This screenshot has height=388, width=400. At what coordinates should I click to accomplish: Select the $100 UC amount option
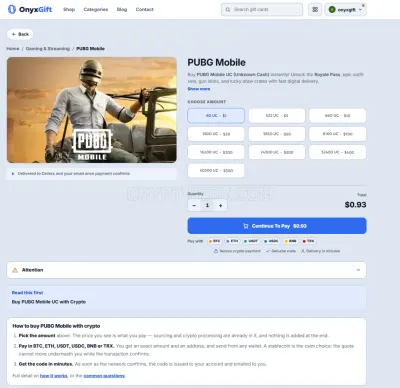pyautogui.click(x=337, y=134)
